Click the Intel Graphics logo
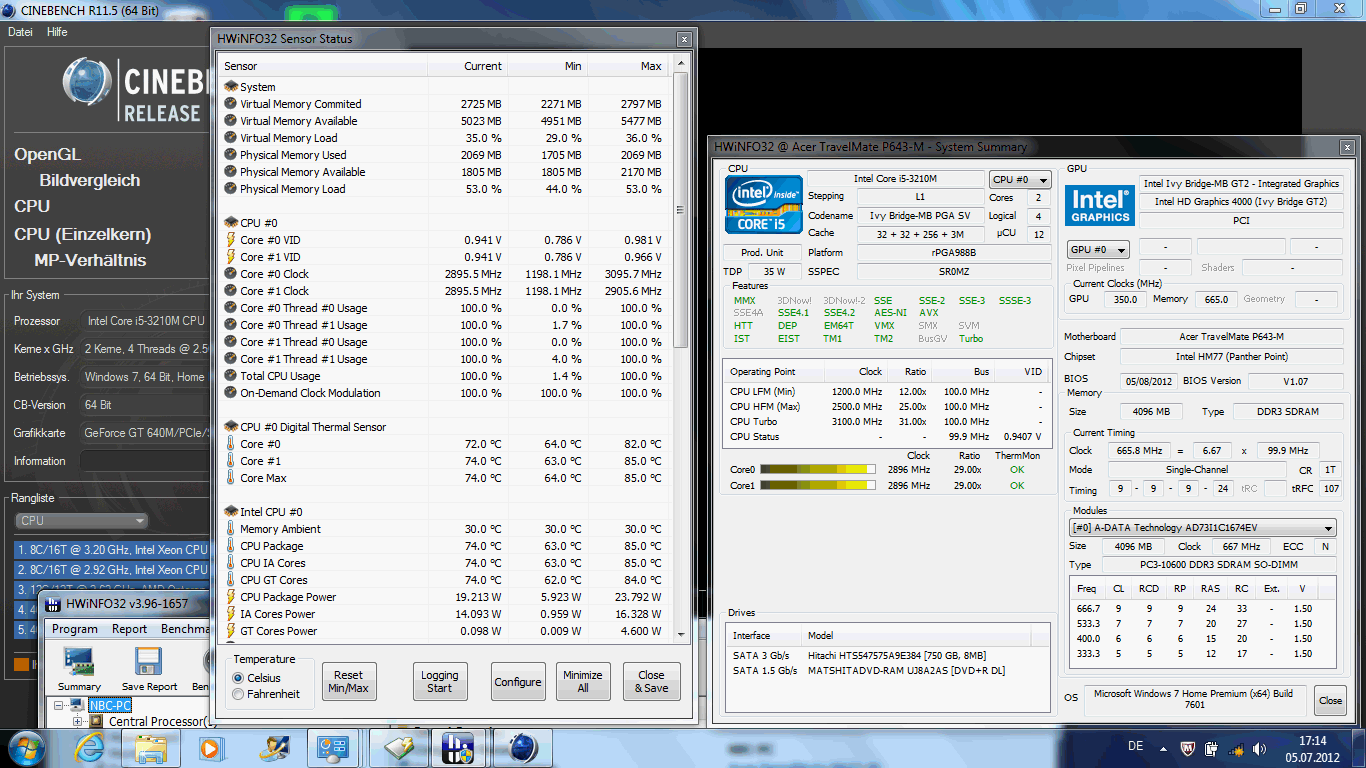Viewport: 1366px width, 768px height. click(x=1099, y=204)
